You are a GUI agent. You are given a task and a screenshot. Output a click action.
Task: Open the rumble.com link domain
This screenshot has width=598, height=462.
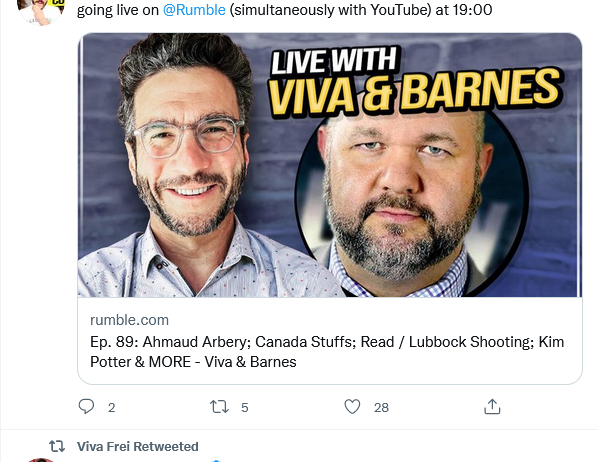point(129,320)
